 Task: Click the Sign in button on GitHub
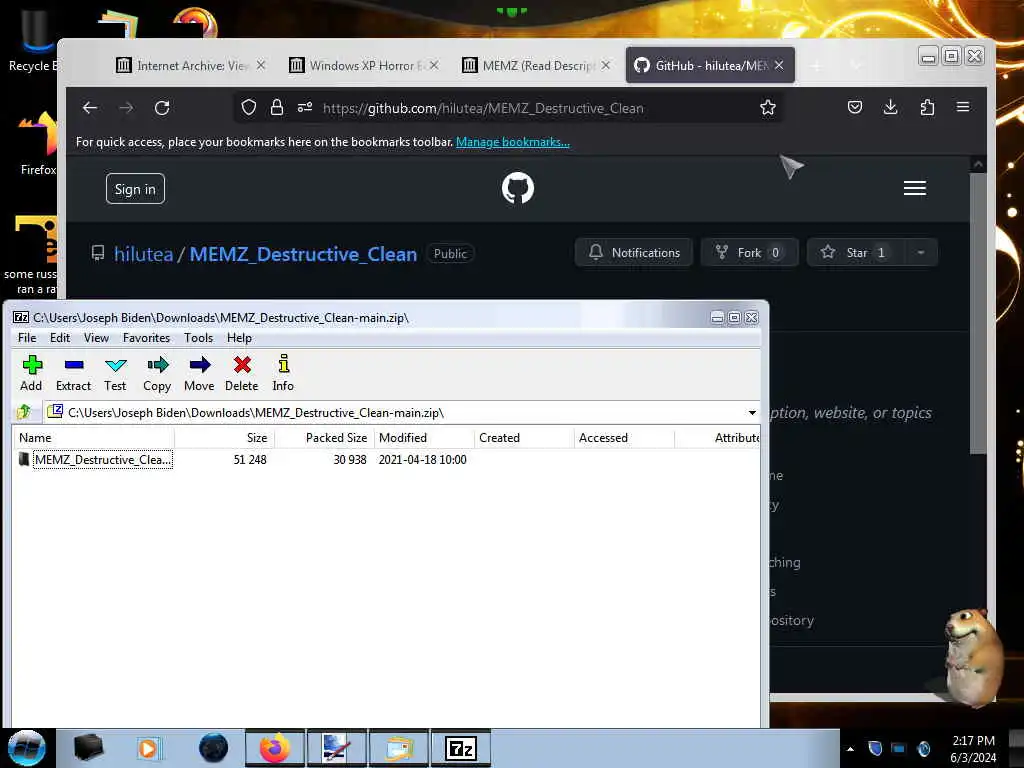(x=135, y=189)
